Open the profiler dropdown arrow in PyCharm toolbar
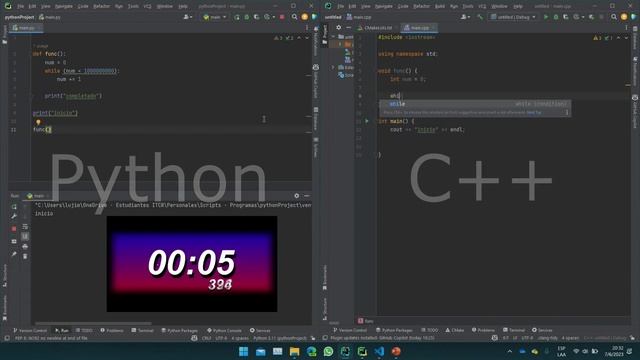 pyautogui.click(x=273, y=17)
